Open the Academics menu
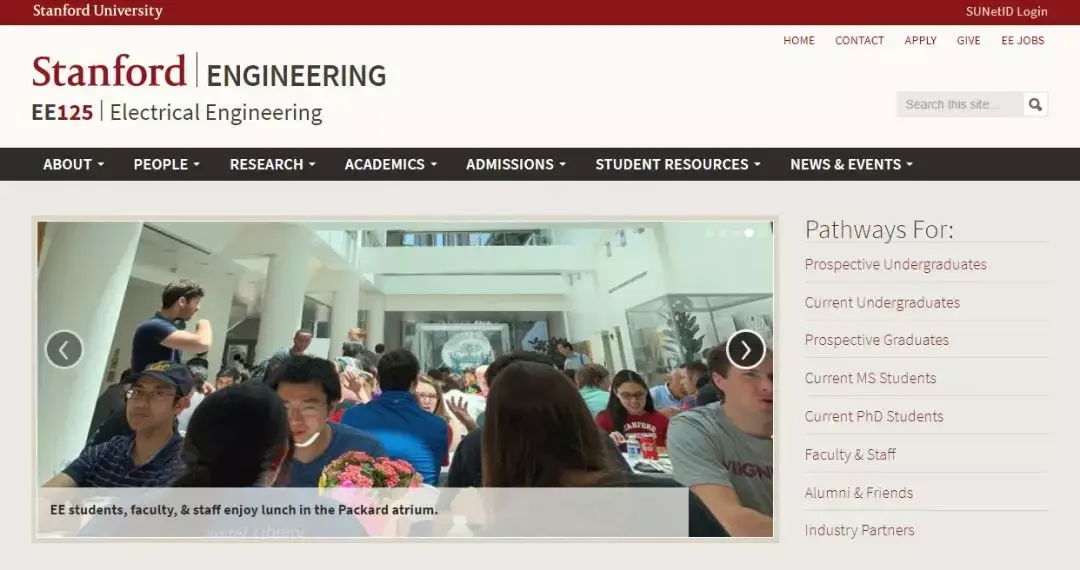The width and height of the screenshot is (1080, 570). click(x=391, y=165)
